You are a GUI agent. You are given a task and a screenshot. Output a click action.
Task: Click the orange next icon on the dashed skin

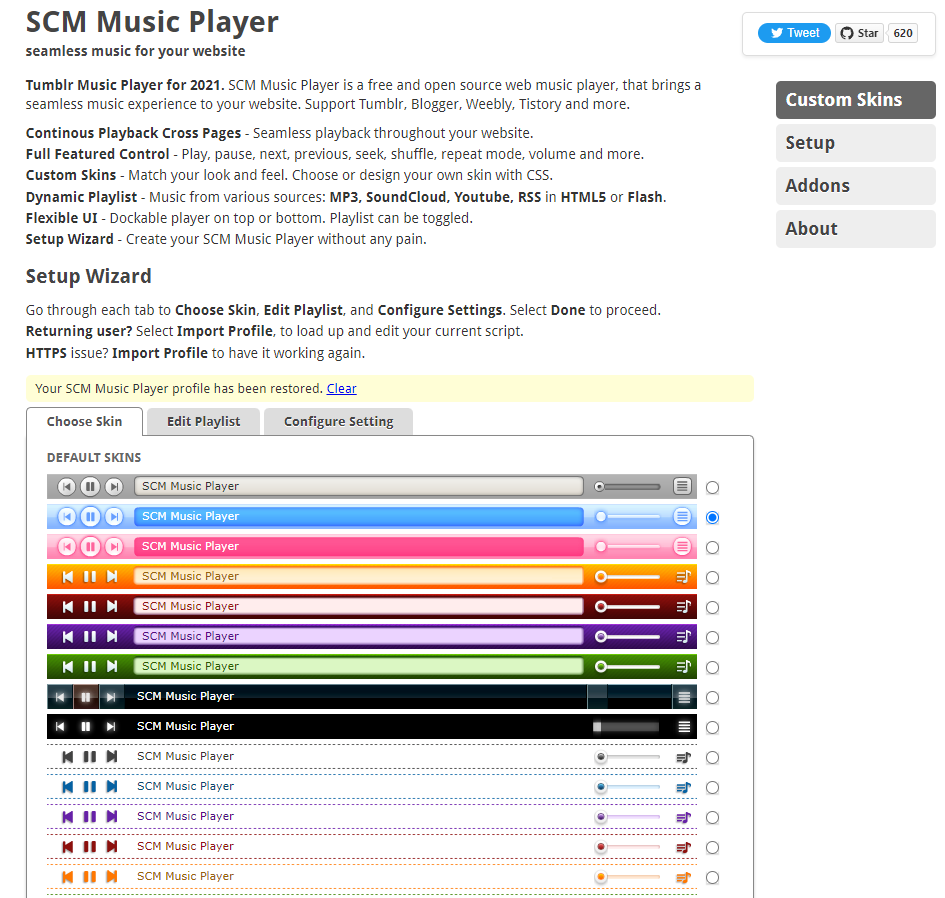click(112, 877)
